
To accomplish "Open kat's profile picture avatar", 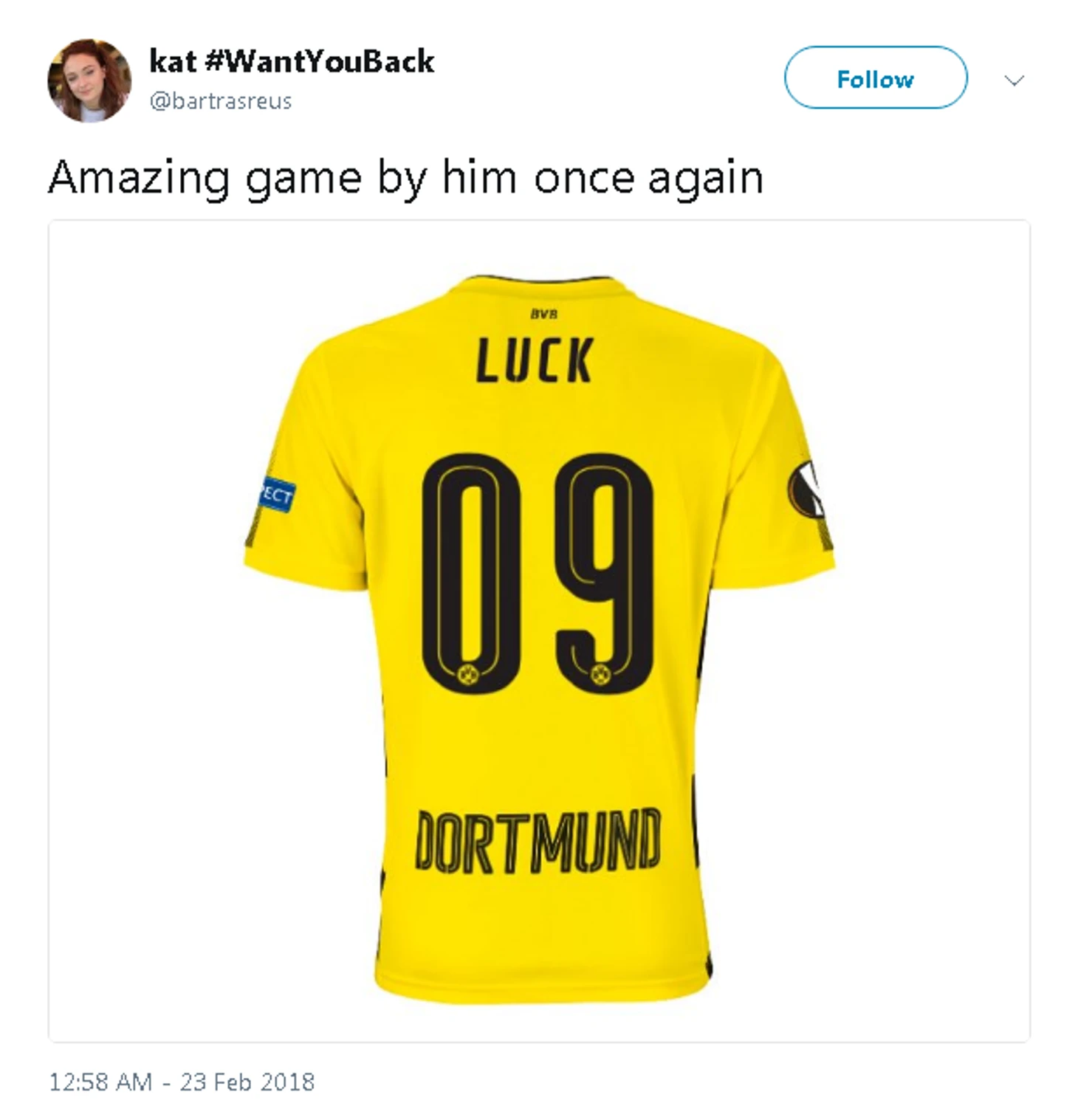I will [89, 80].
